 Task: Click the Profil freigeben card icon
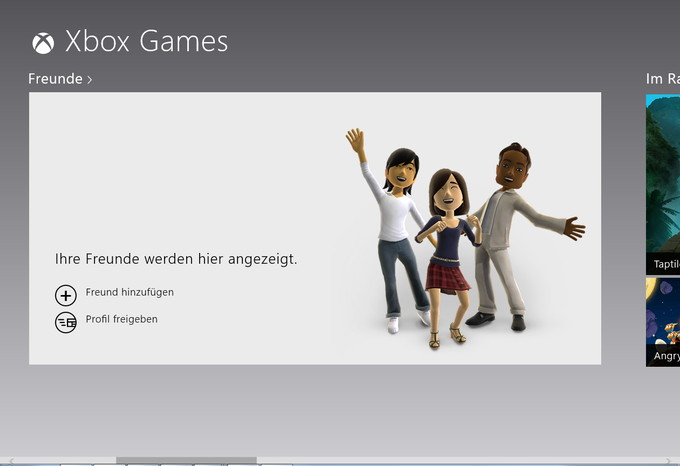click(x=65, y=323)
